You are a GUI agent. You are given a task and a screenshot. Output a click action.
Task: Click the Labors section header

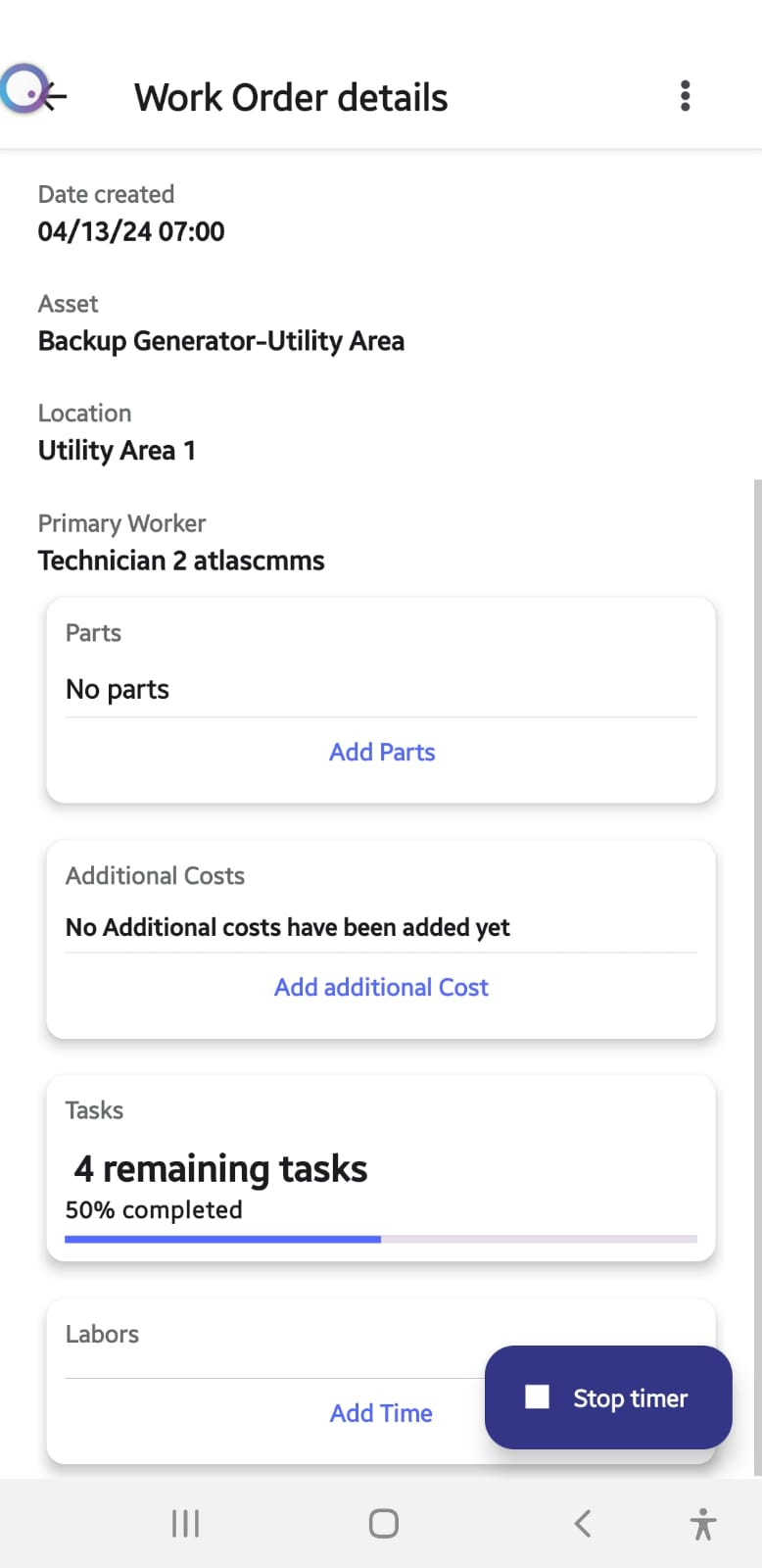(x=102, y=1334)
